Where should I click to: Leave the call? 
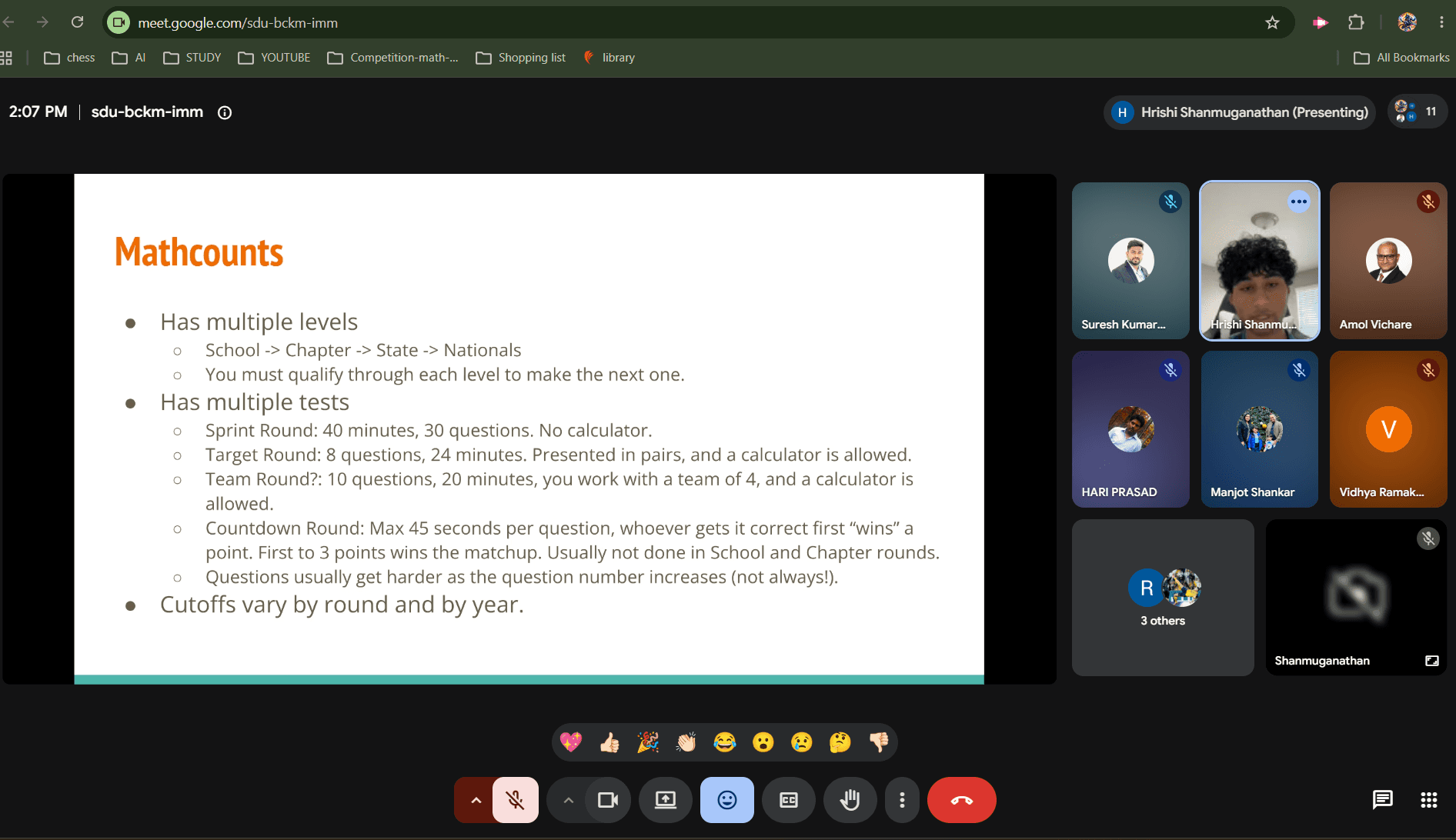pyautogui.click(x=962, y=800)
